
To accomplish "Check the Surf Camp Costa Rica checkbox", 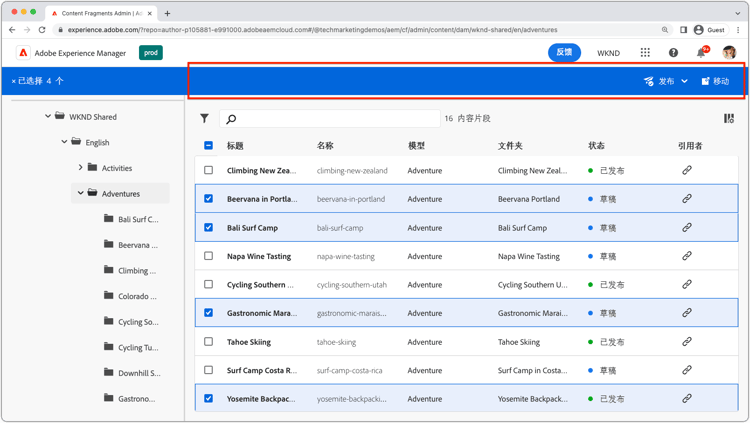I will 209,370.
